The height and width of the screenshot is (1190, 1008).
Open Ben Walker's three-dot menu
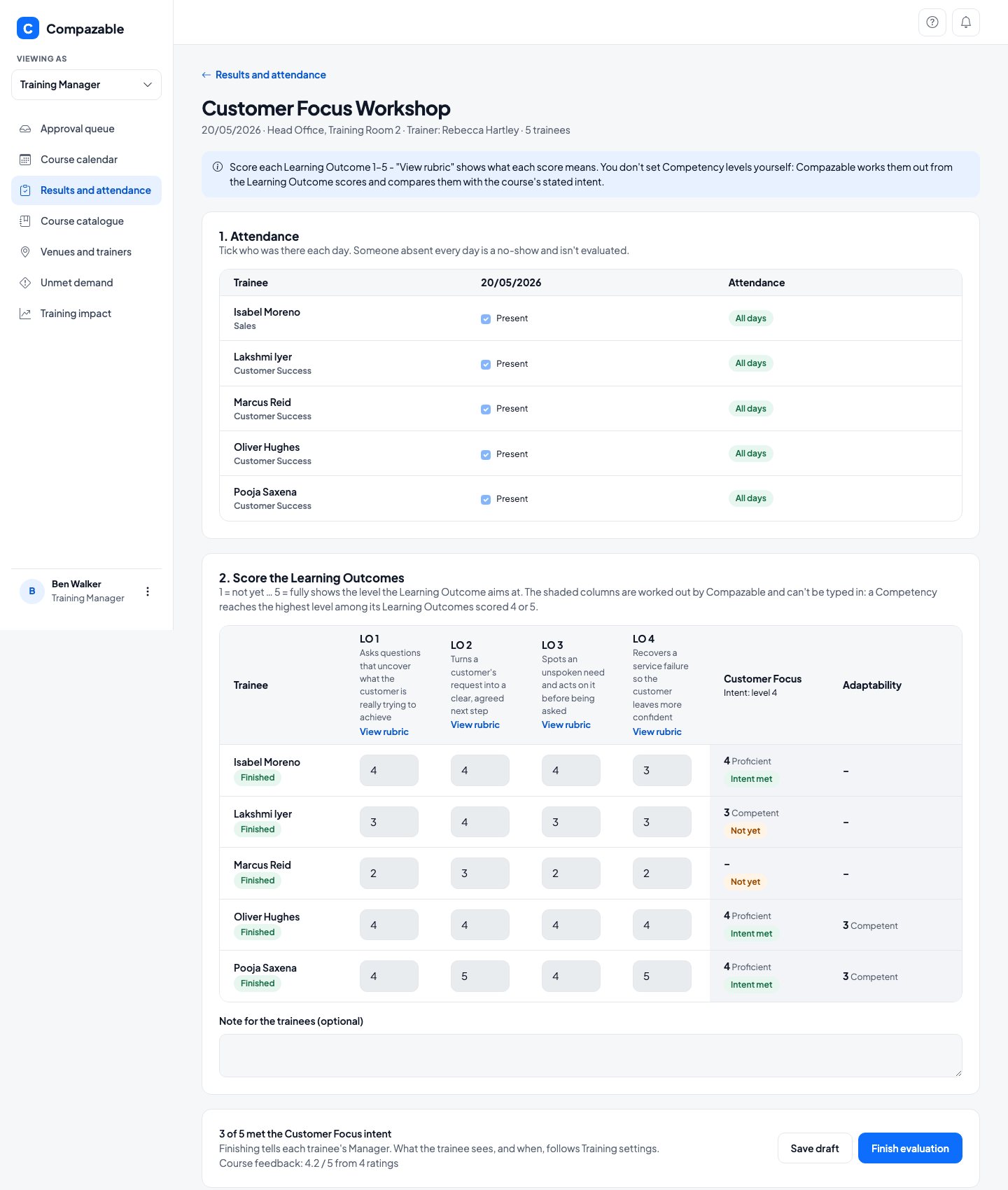click(x=148, y=591)
